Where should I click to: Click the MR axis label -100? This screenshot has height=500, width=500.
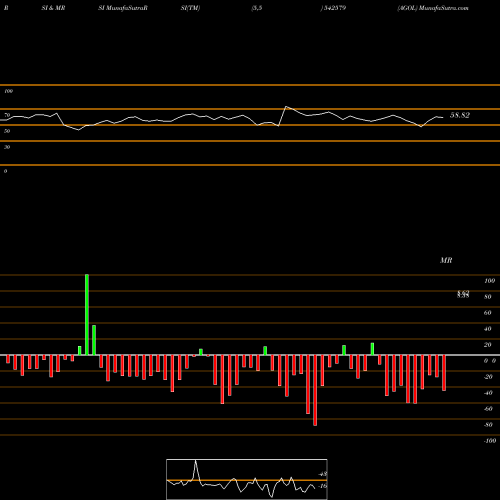(490, 441)
